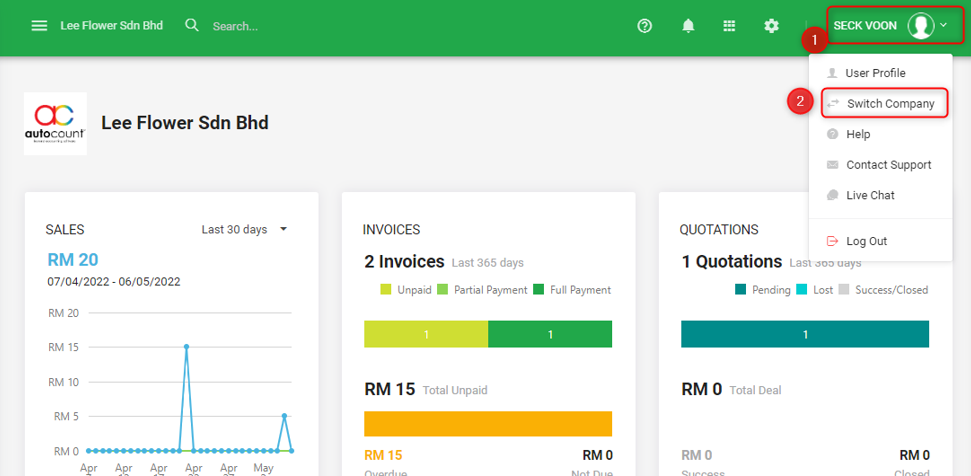This screenshot has height=476, width=971.
Task: Click the SALES card title
Action: point(65,230)
